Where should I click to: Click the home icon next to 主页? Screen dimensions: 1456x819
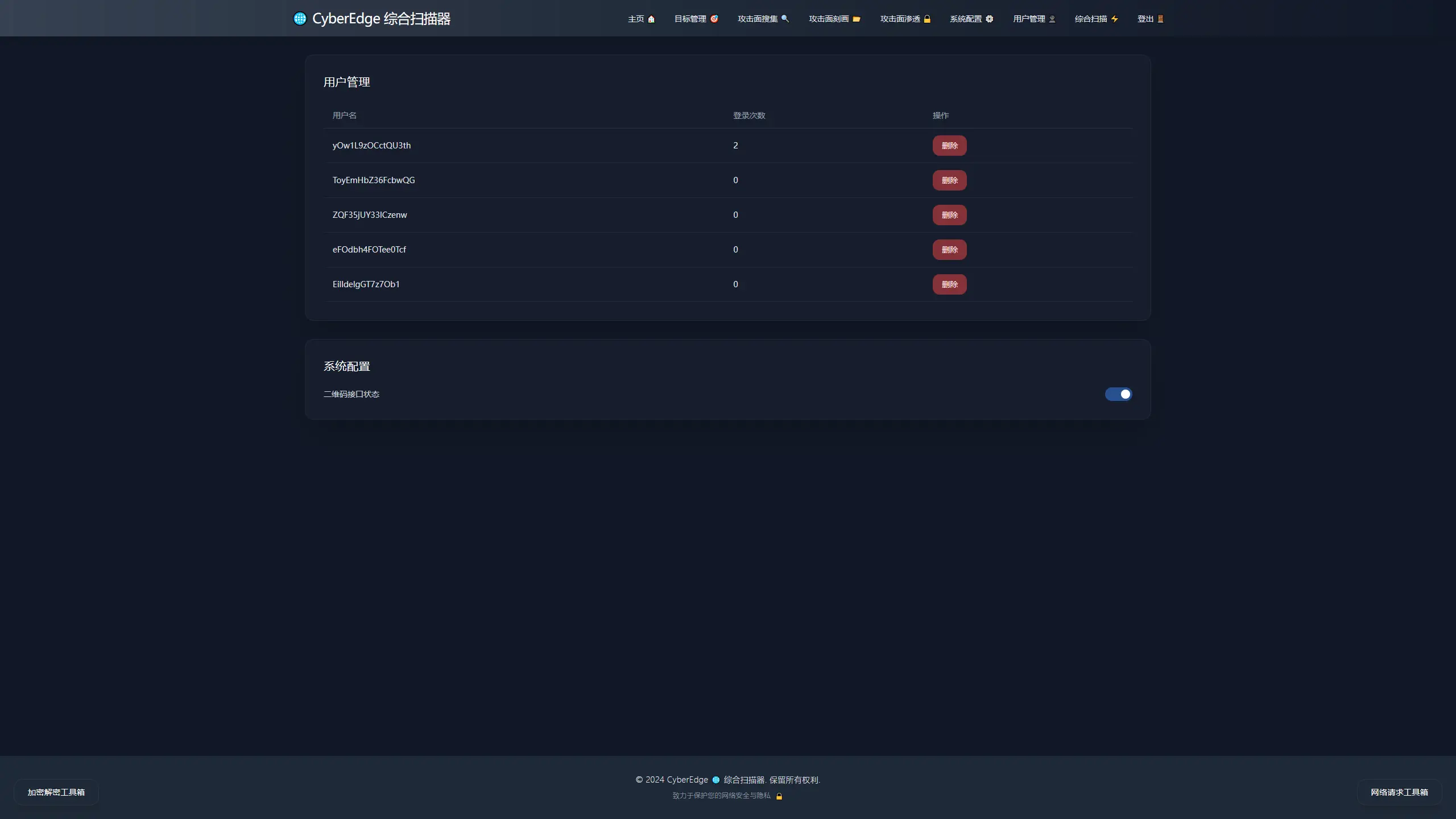coord(651,19)
